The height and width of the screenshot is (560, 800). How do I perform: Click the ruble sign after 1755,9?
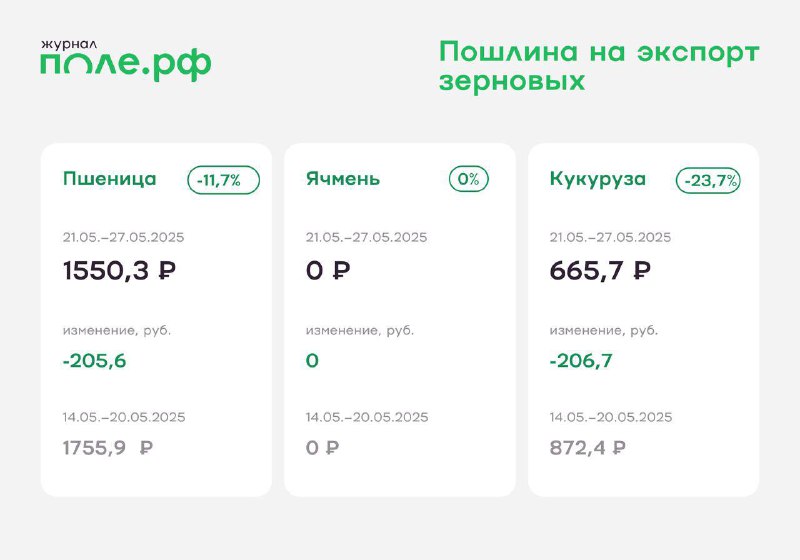point(146,448)
